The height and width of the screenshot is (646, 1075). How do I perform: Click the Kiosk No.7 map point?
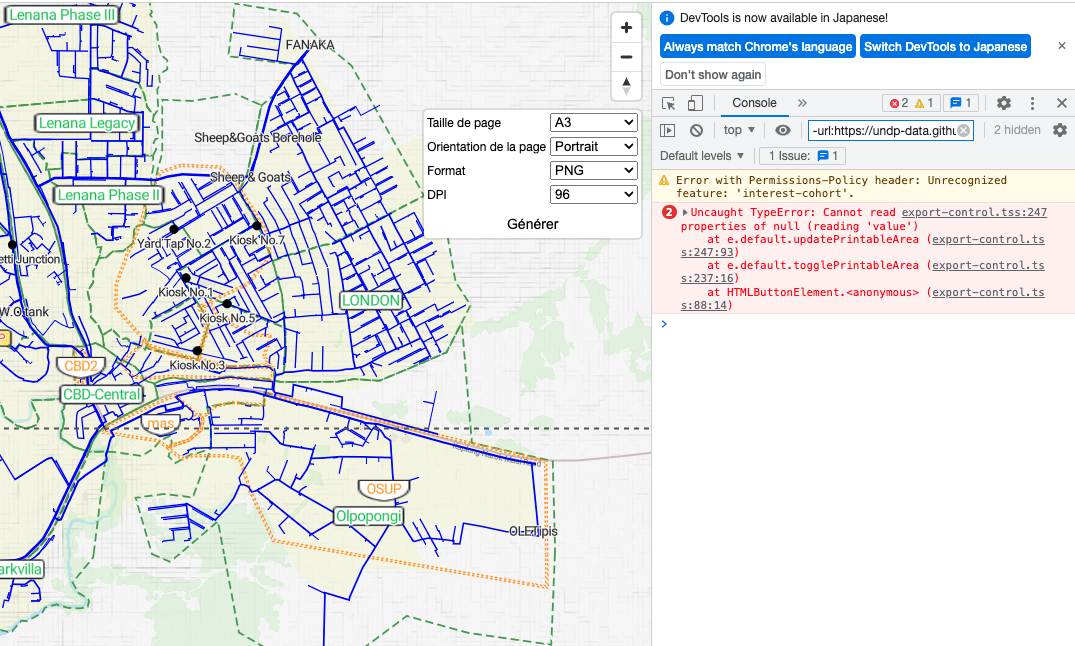pos(256,226)
